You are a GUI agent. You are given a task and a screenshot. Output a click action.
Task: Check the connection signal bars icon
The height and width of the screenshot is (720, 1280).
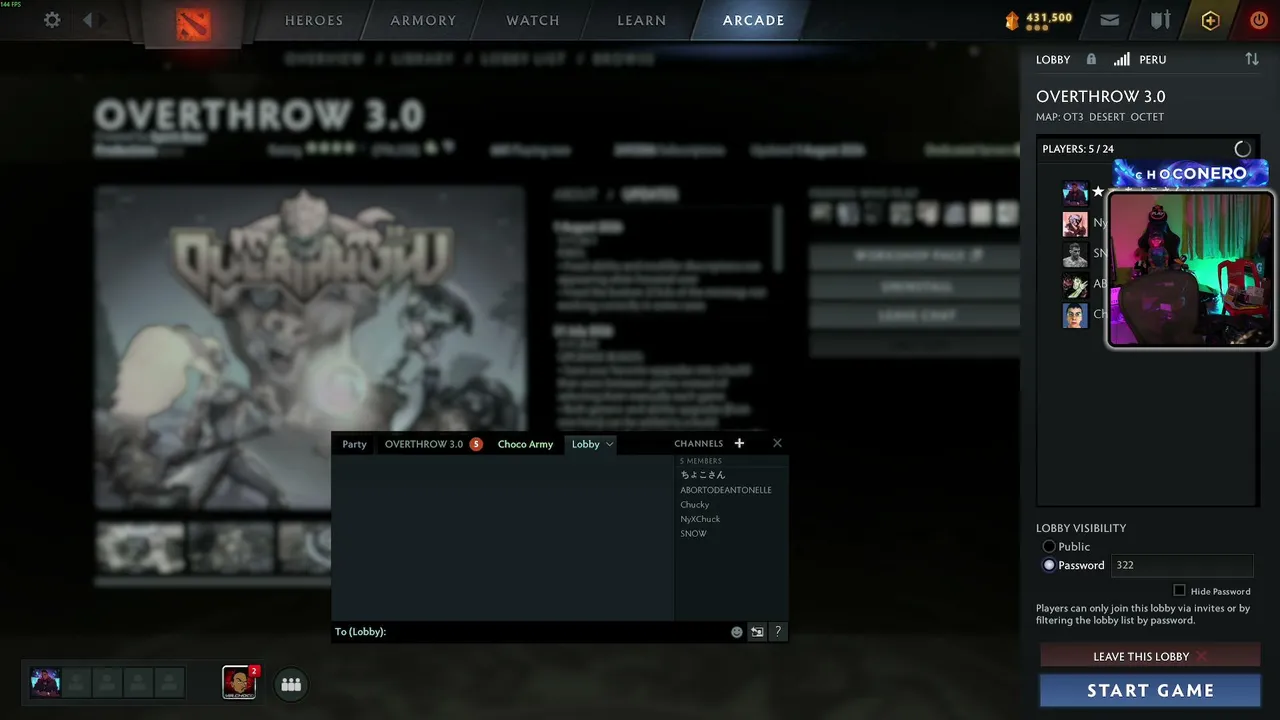click(1122, 59)
